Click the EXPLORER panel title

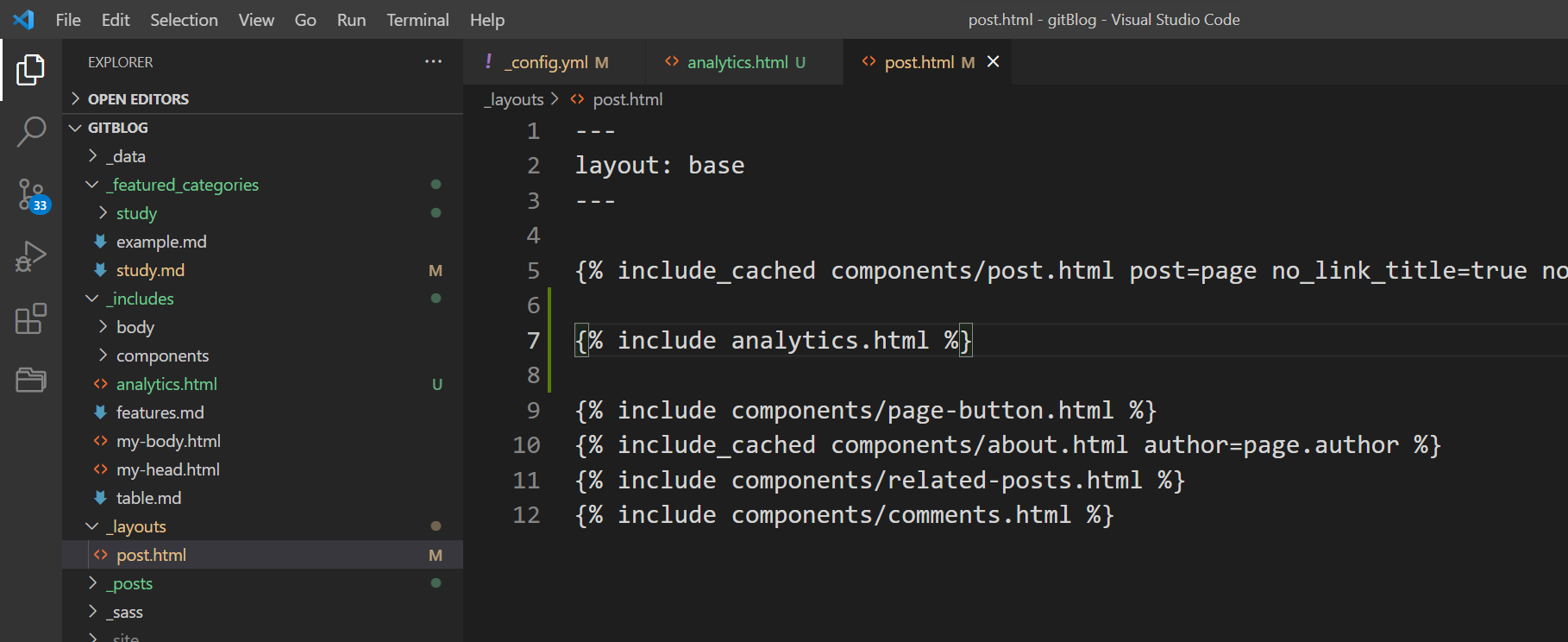(x=121, y=62)
